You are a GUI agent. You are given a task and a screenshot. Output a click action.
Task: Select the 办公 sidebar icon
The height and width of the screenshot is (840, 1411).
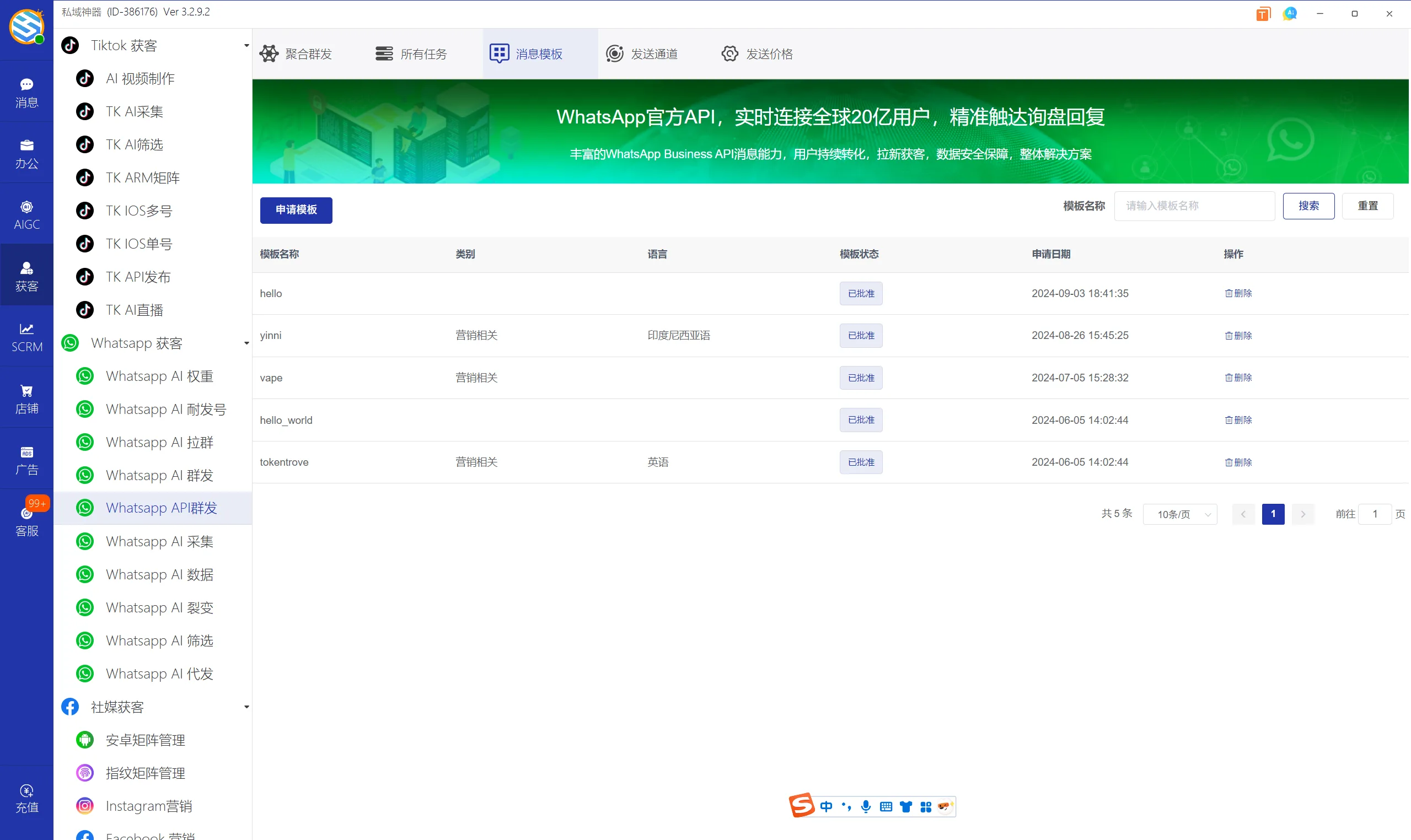click(26, 153)
